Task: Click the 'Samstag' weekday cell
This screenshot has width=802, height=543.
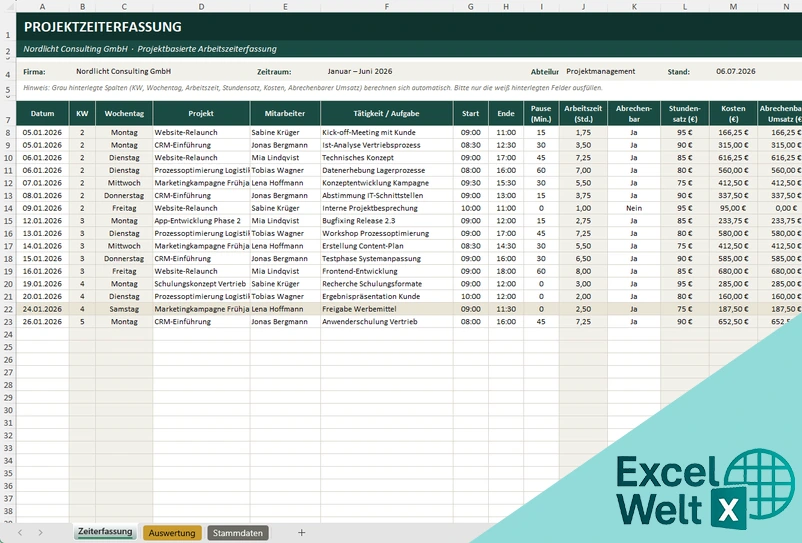Action: (x=124, y=309)
